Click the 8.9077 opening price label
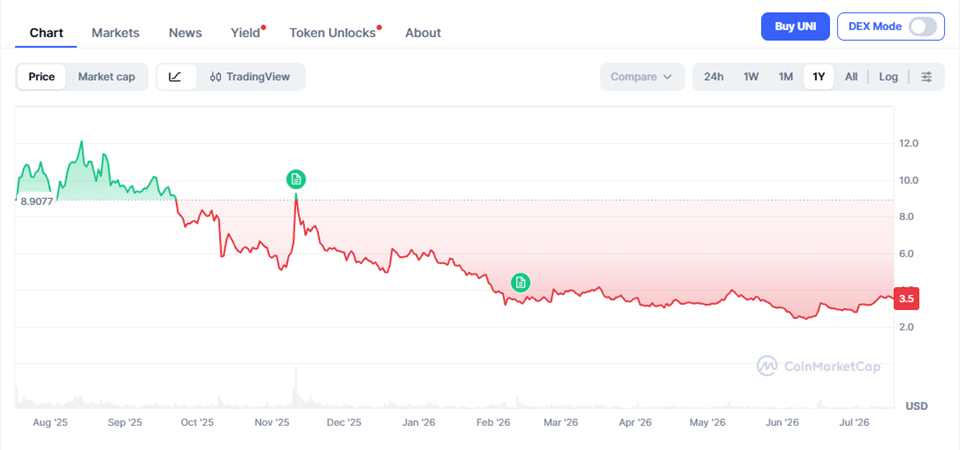Screen dimensions: 960x450 tap(37, 201)
